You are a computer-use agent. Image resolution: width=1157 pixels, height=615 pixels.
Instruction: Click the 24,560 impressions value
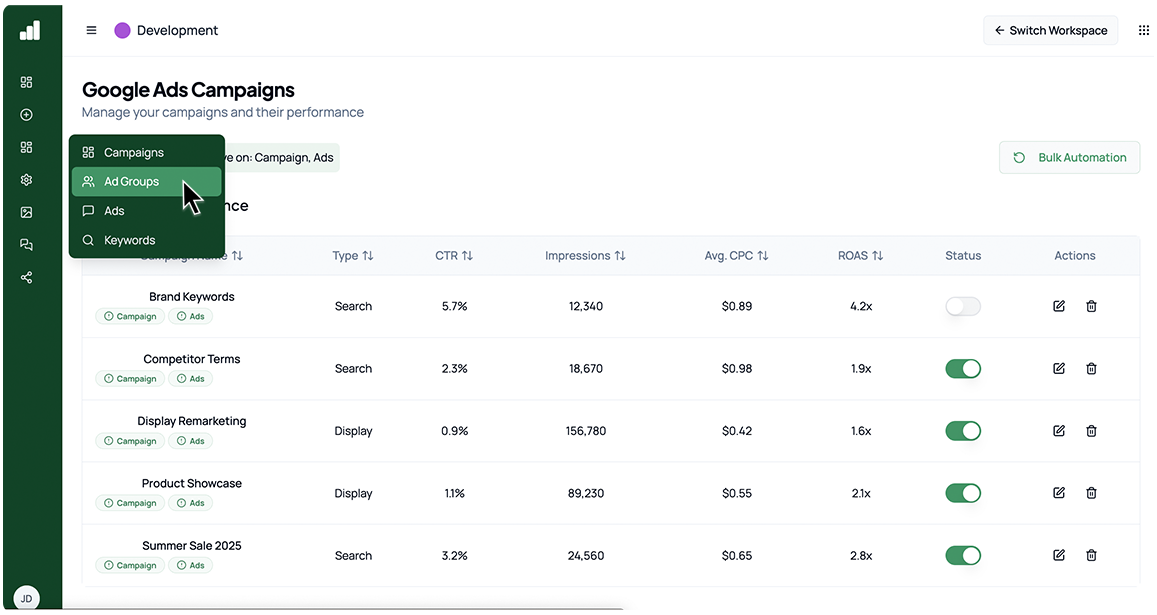[x=586, y=555]
